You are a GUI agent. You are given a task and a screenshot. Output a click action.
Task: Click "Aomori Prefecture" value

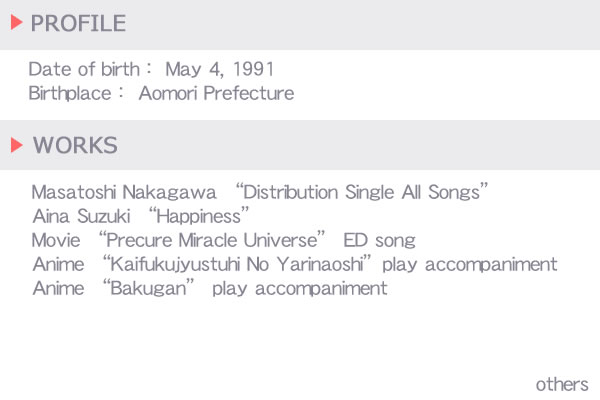[x=217, y=93]
